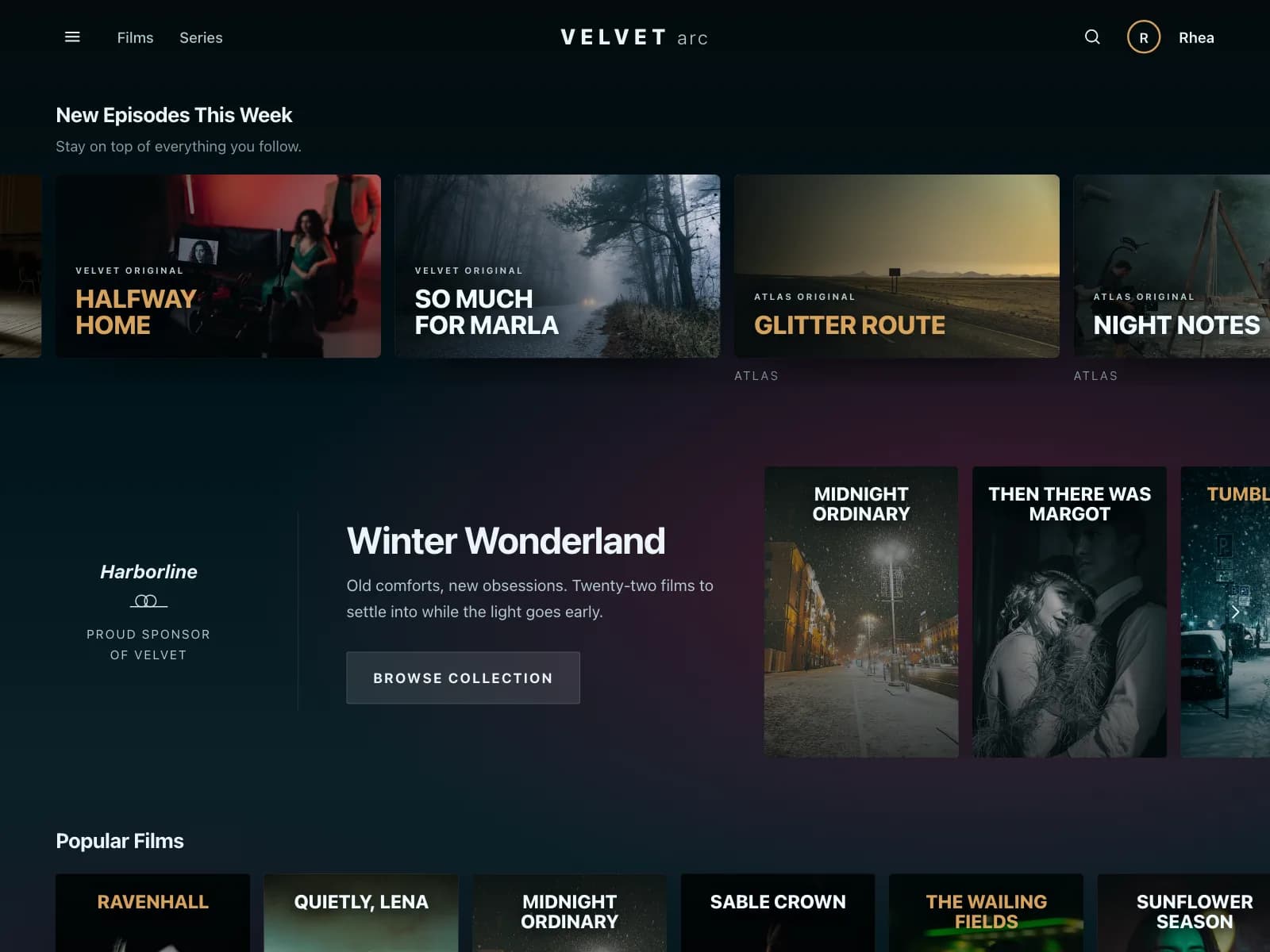
Task: Click the New Episodes This Week heading
Action: point(174,115)
